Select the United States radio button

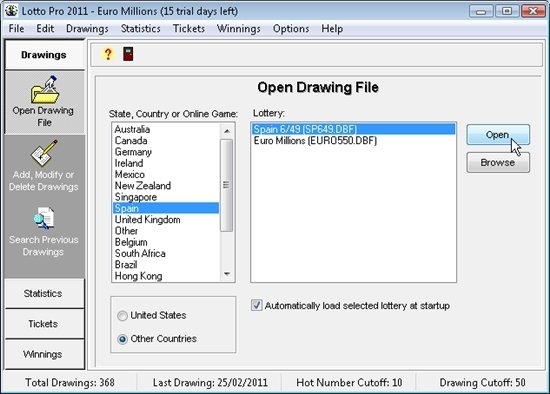pyautogui.click(x=122, y=316)
